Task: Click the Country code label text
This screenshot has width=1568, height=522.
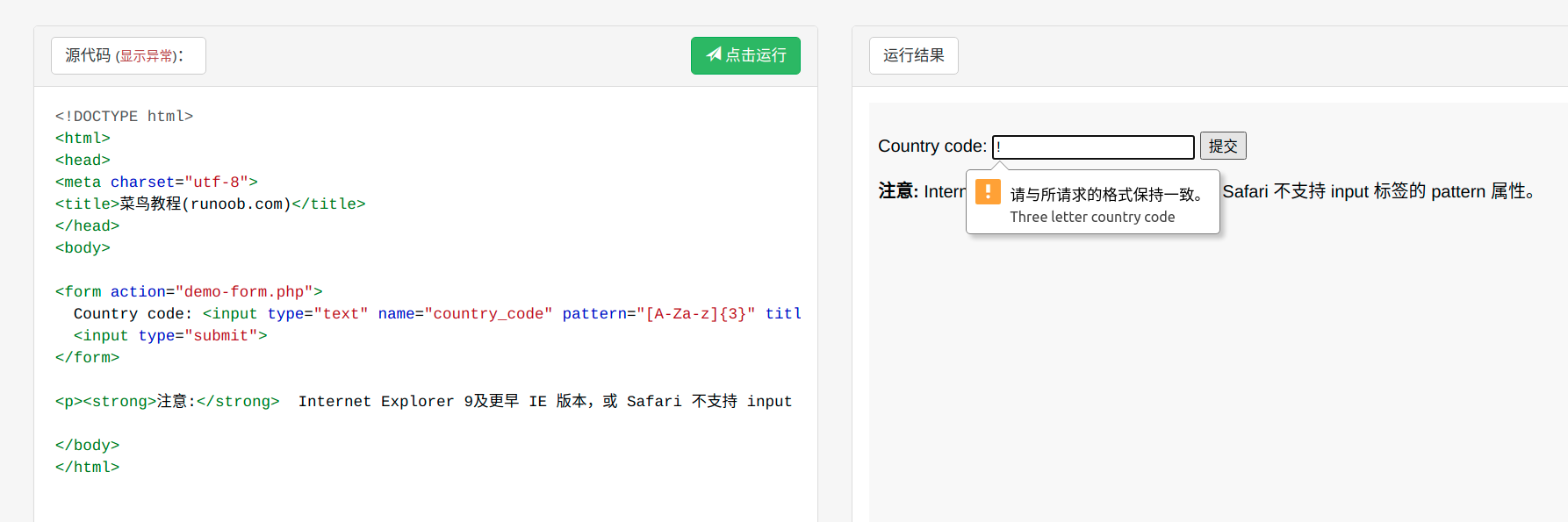Action: click(x=932, y=147)
